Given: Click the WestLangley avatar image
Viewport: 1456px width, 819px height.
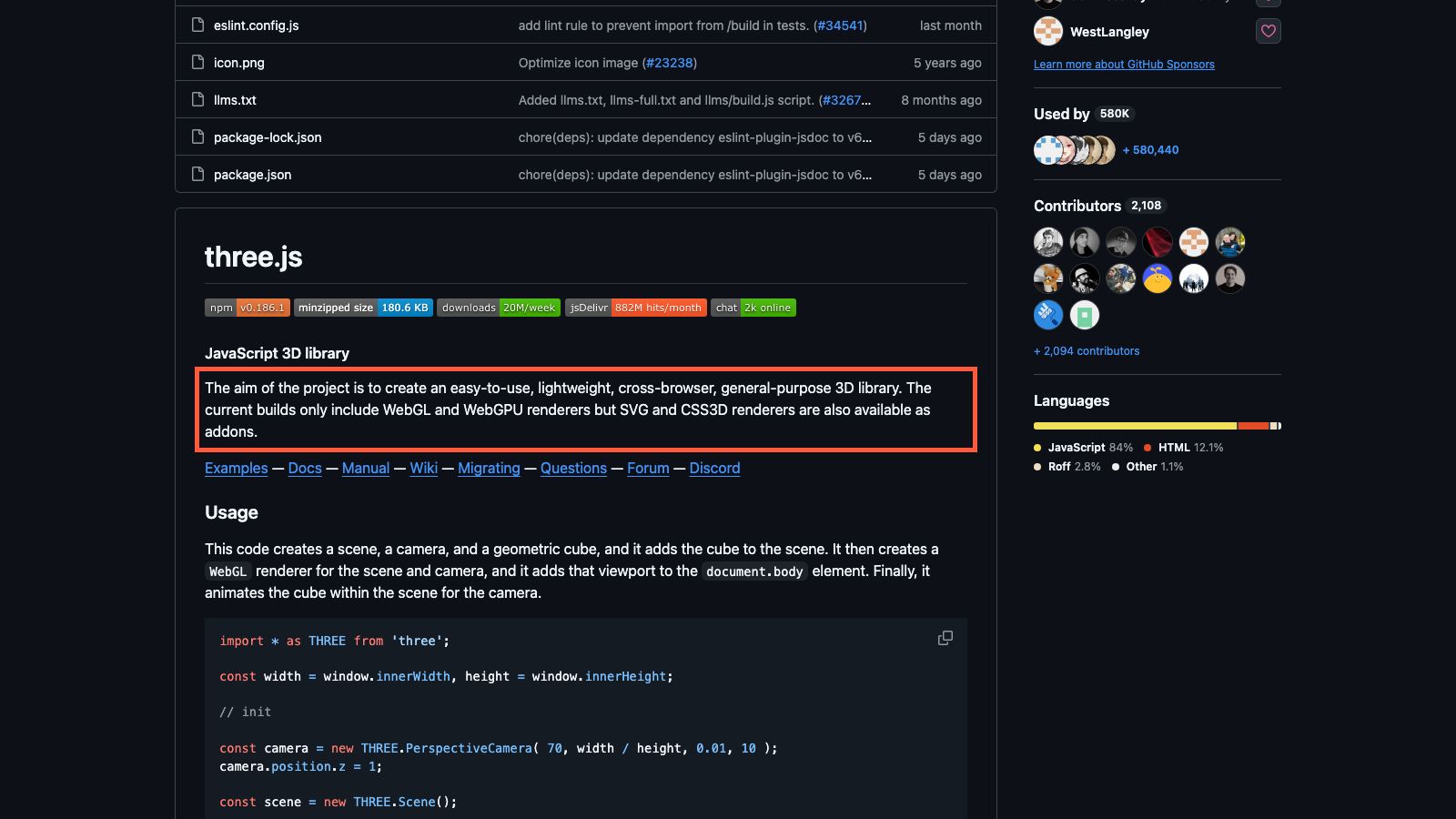Looking at the screenshot, I should tap(1048, 31).
